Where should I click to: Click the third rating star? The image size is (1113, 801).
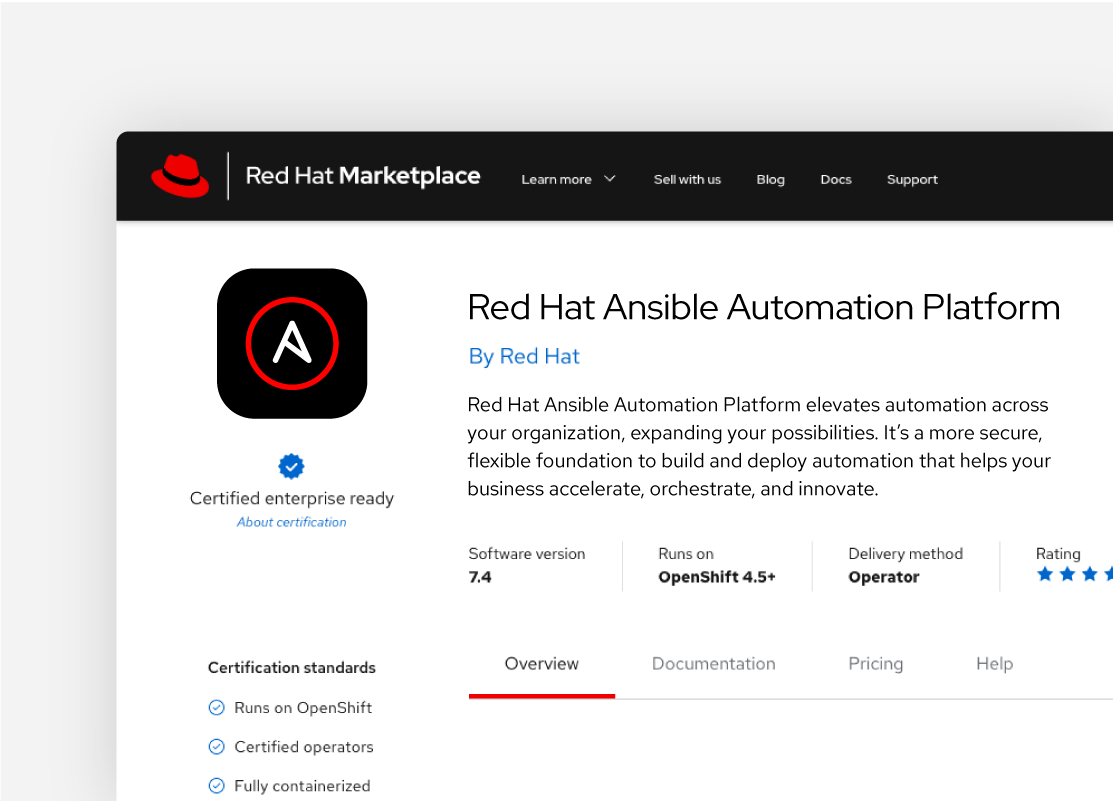(x=1090, y=574)
